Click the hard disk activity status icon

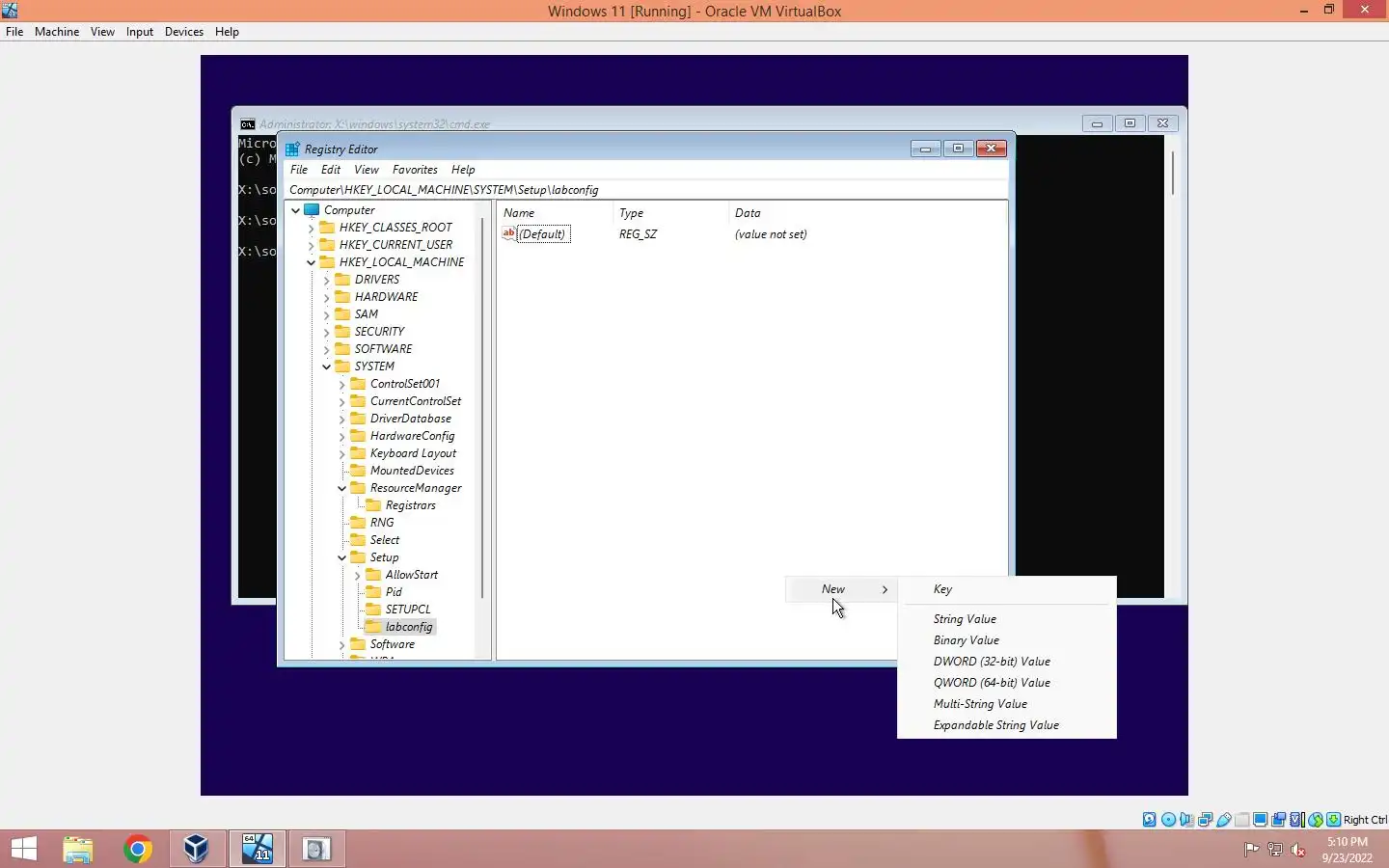(x=1150, y=820)
